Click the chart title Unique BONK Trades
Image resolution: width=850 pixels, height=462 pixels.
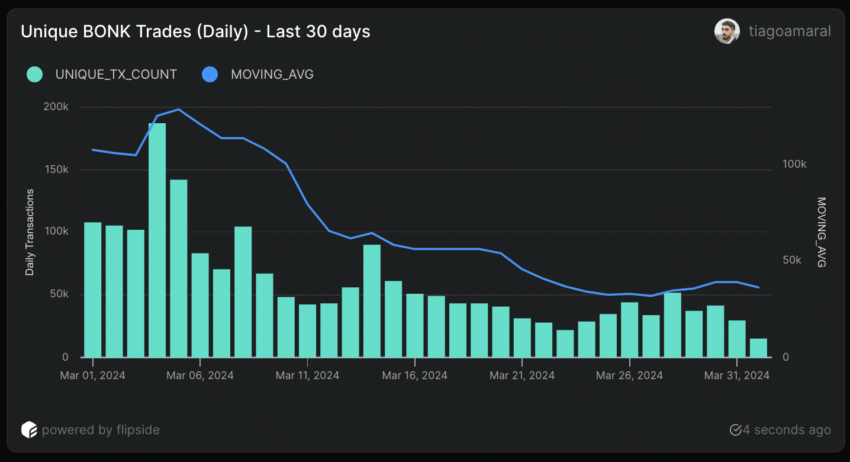coord(195,32)
